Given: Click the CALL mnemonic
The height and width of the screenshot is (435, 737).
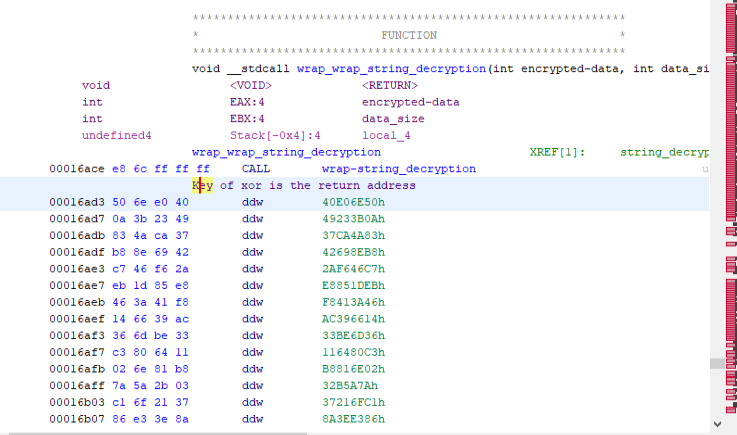Looking at the screenshot, I should pyautogui.click(x=256, y=169).
